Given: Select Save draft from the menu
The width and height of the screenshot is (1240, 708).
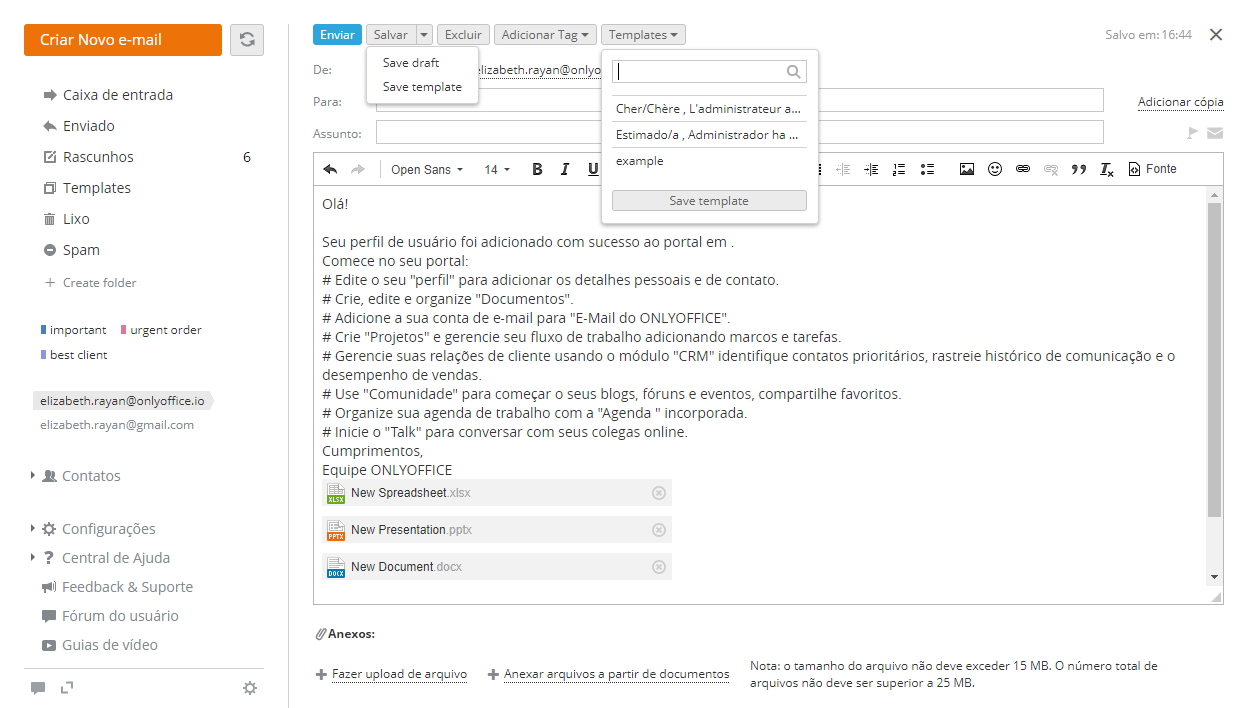Looking at the screenshot, I should (411, 63).
